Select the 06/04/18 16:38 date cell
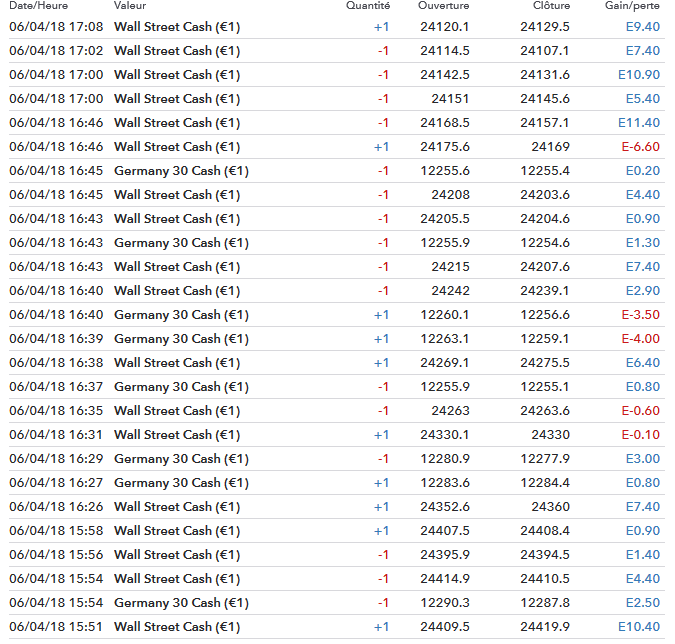The image size is (675, 644). pos(56,363)
